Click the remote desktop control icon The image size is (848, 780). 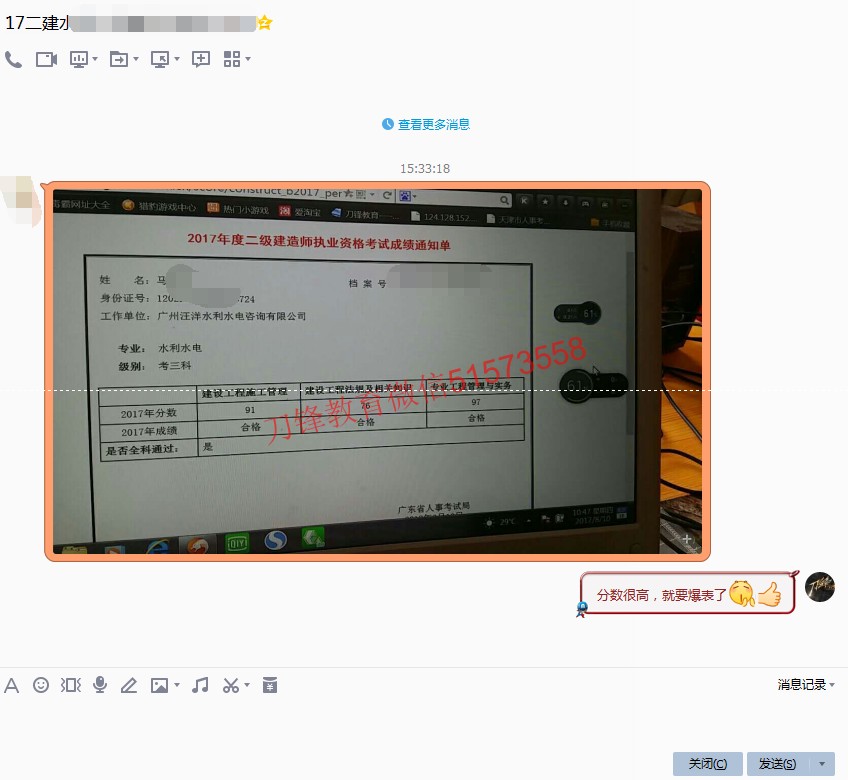(x=160, y=59)
